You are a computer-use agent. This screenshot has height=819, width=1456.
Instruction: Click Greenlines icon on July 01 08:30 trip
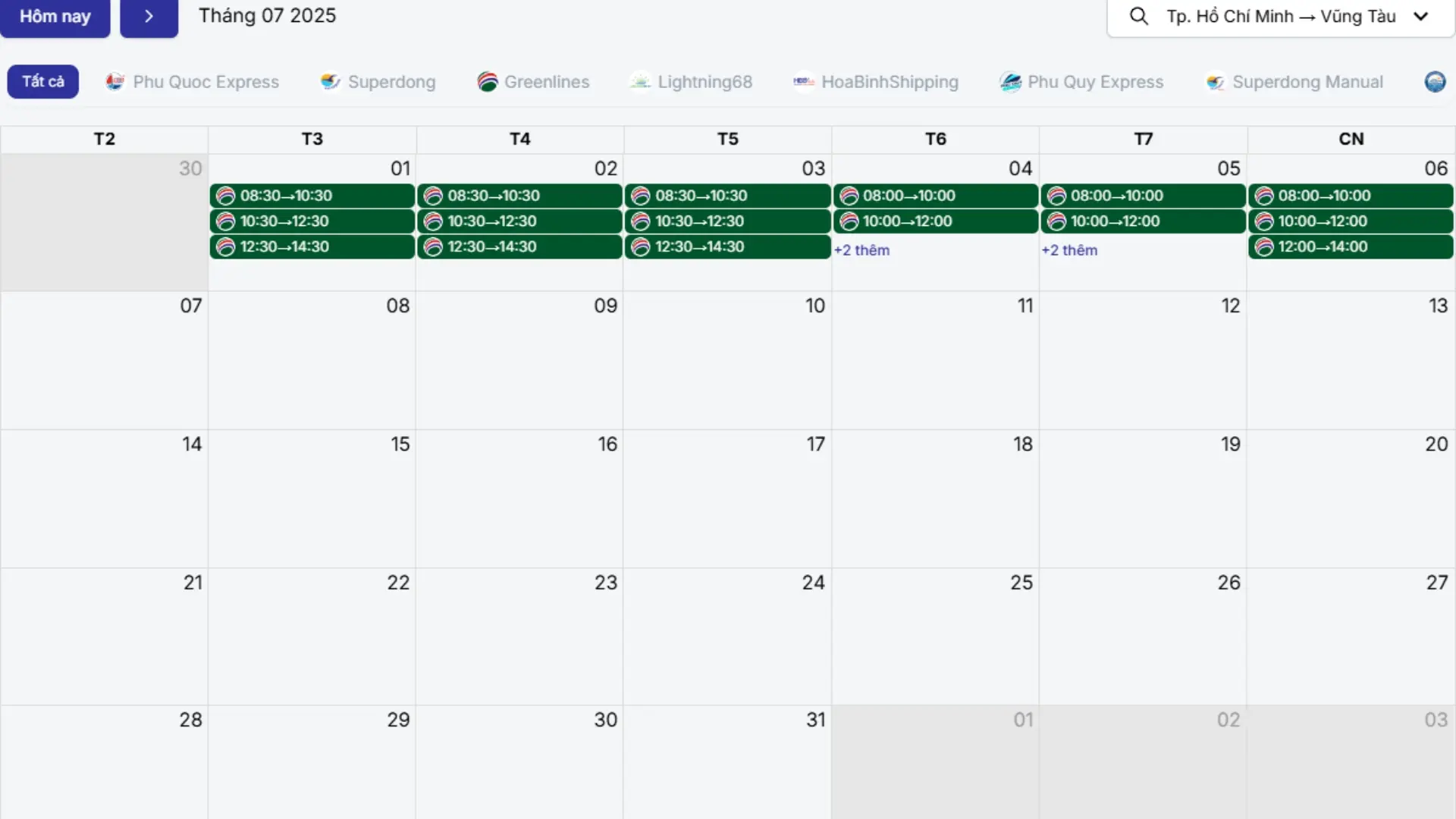[x=225, y=196]
